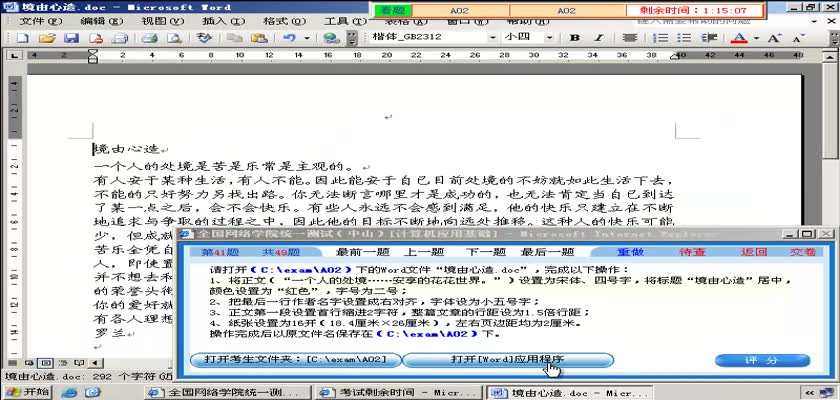
Task: Click the E-mail envelope toolbar icon
Action: [x=119, y=38]
